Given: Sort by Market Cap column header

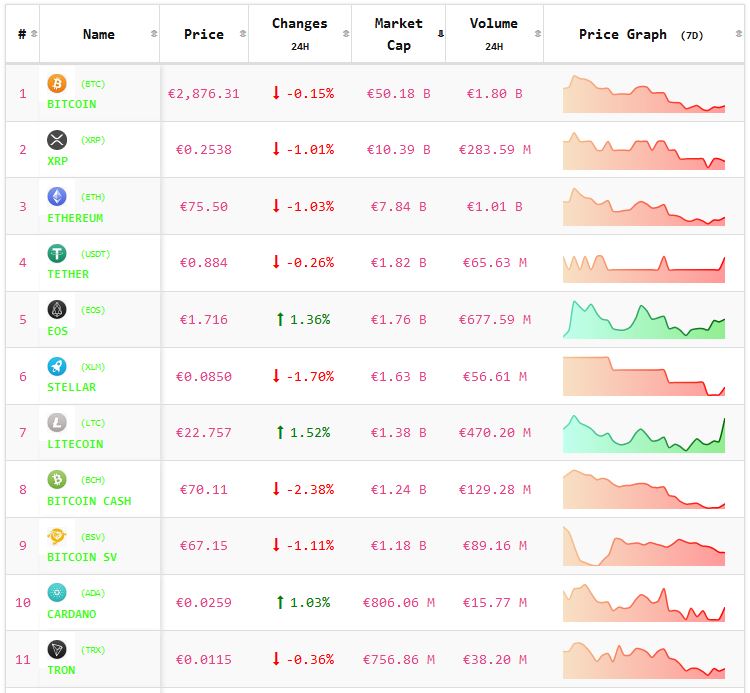Looking at the screenshot, I should tap(398, 34).
